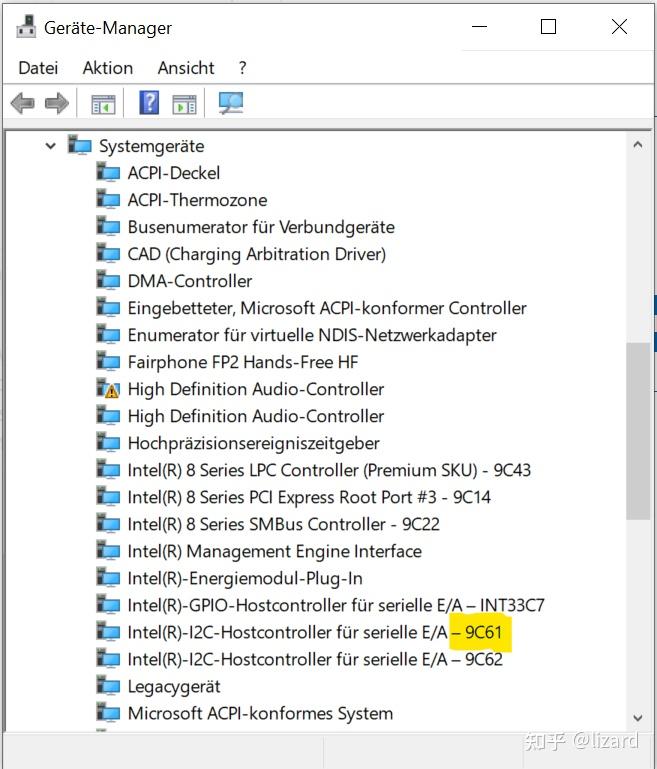Click the scrollbar down arrow
This screenshot has height=769, width=657.
pos(638,718)
